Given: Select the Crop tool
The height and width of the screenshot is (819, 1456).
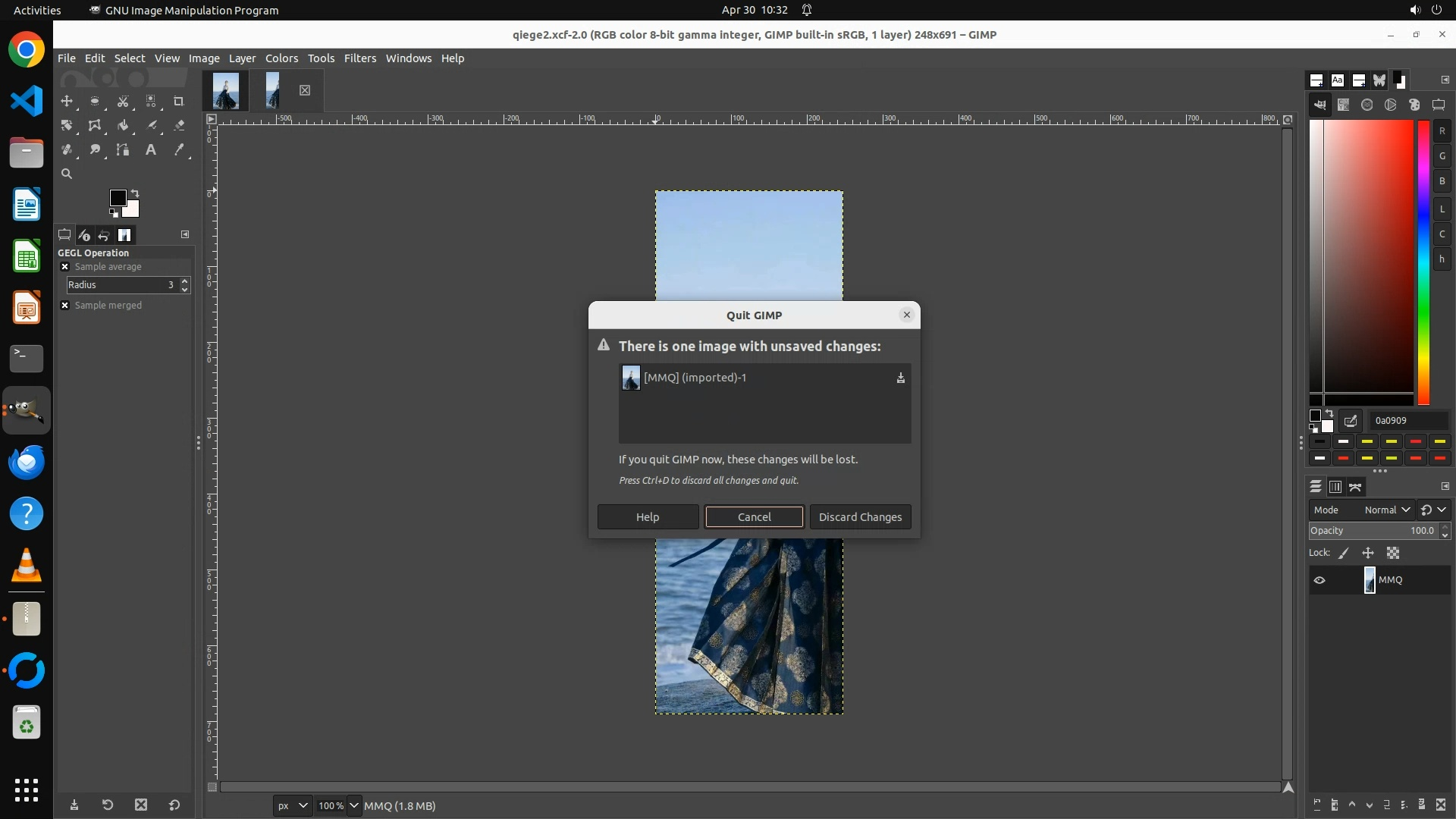Looking at the screenshot, I should tap(179, 101).
